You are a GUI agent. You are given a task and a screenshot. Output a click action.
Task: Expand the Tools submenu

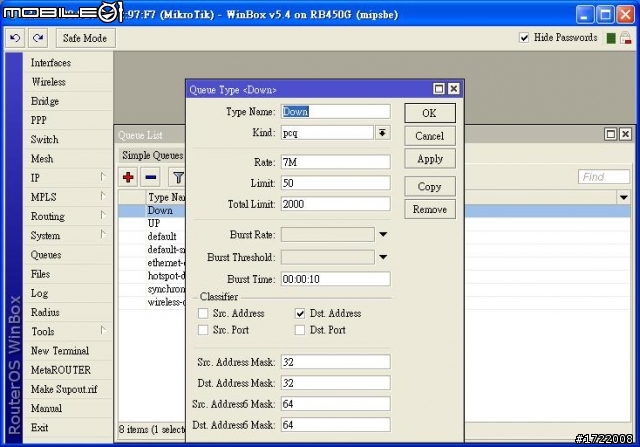click(103, 331)
